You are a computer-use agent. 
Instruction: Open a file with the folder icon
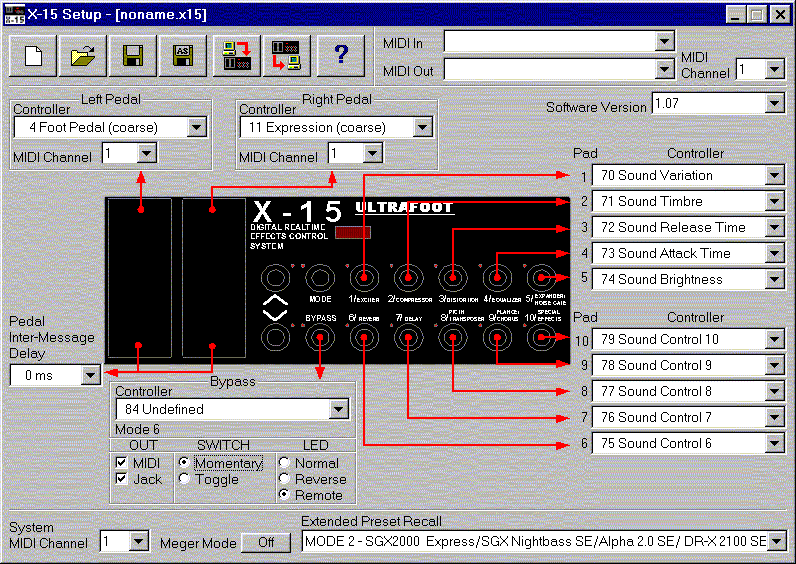[83, 56]
